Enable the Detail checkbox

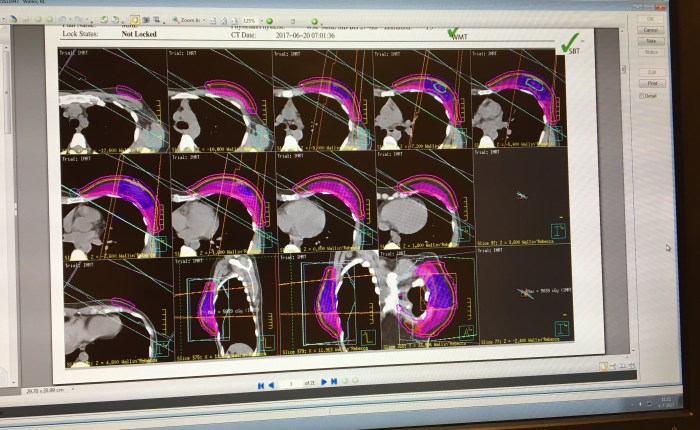click(x=642, y=96)
